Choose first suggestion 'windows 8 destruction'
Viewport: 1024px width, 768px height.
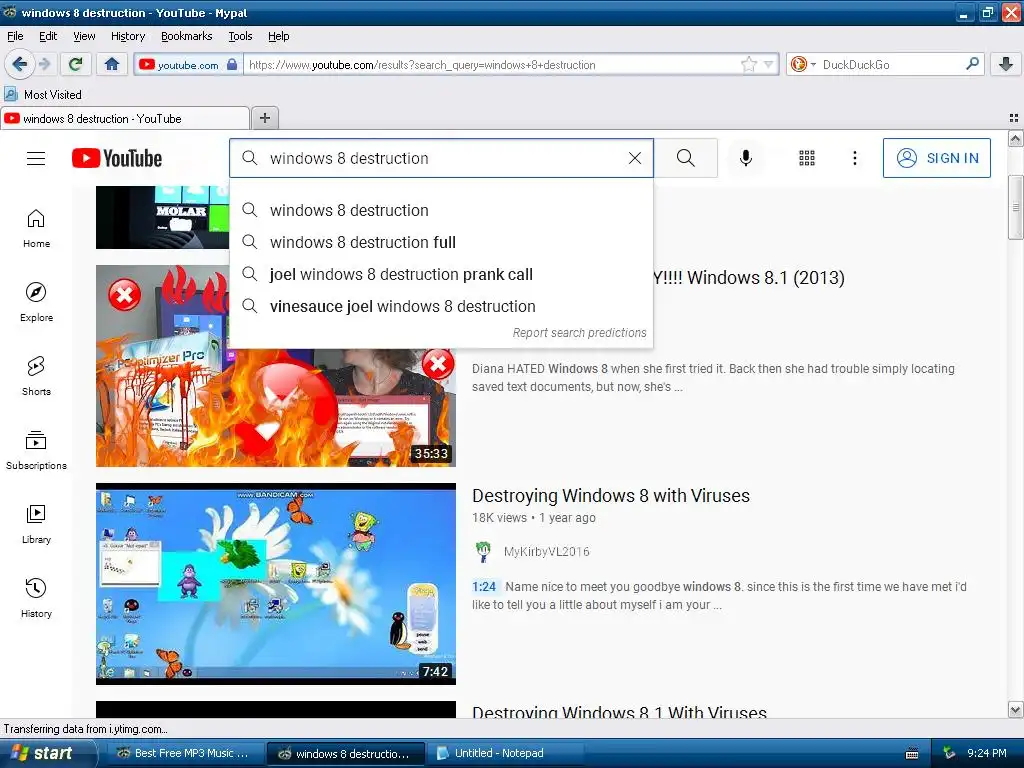pyautogui.click(x=441, y=210)
